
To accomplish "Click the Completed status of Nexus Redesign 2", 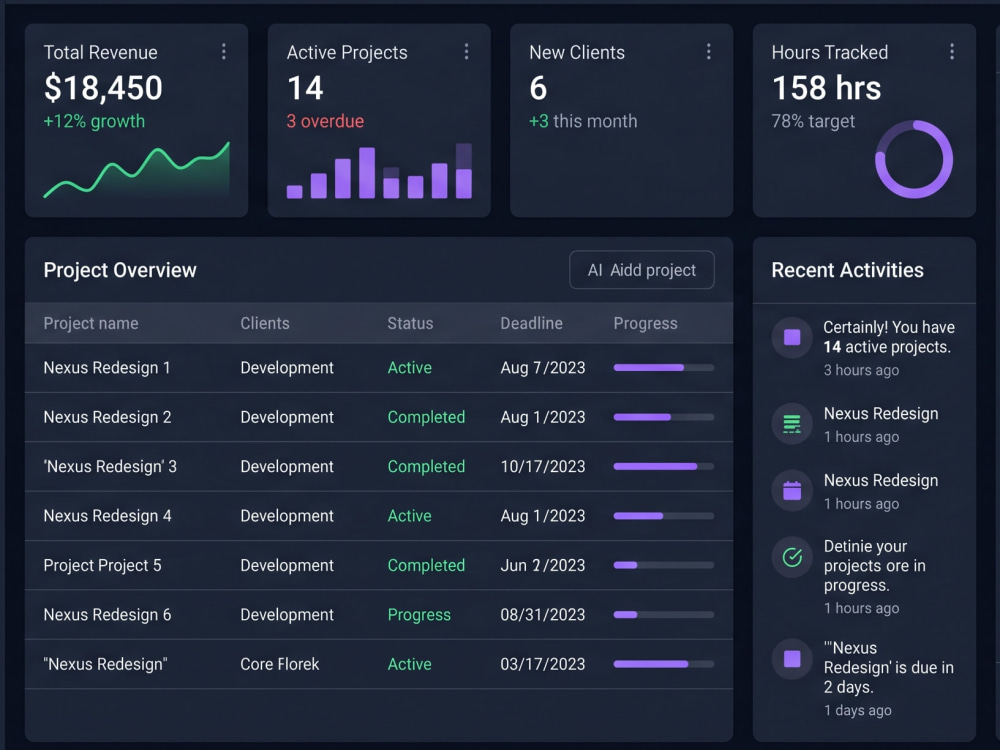I will coord(426,417).
